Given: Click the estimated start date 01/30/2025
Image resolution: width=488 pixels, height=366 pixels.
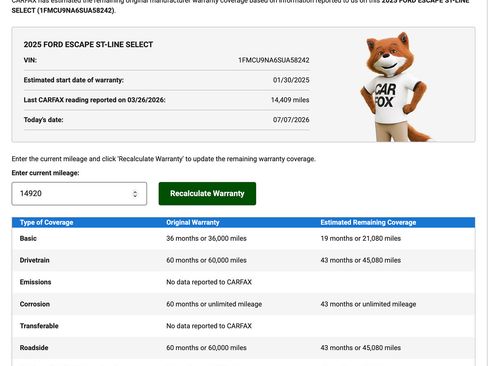Looking at the screenshot, I should [x=291, y=80].
